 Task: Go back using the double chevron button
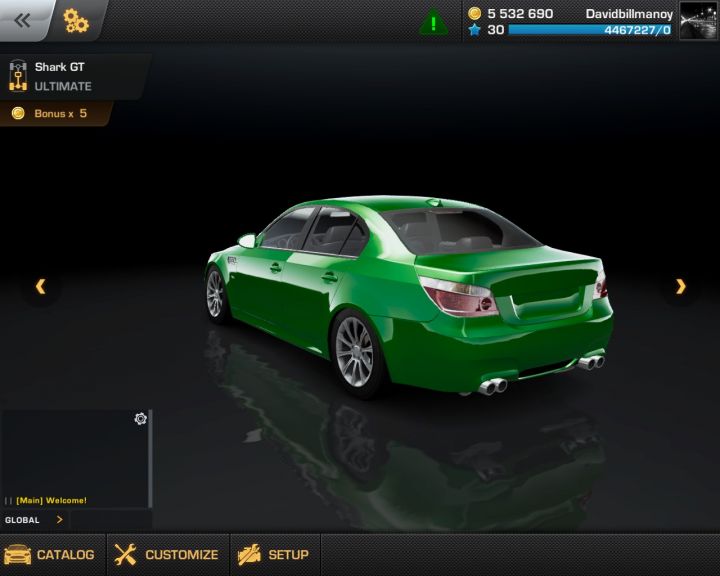coord(22,20)
